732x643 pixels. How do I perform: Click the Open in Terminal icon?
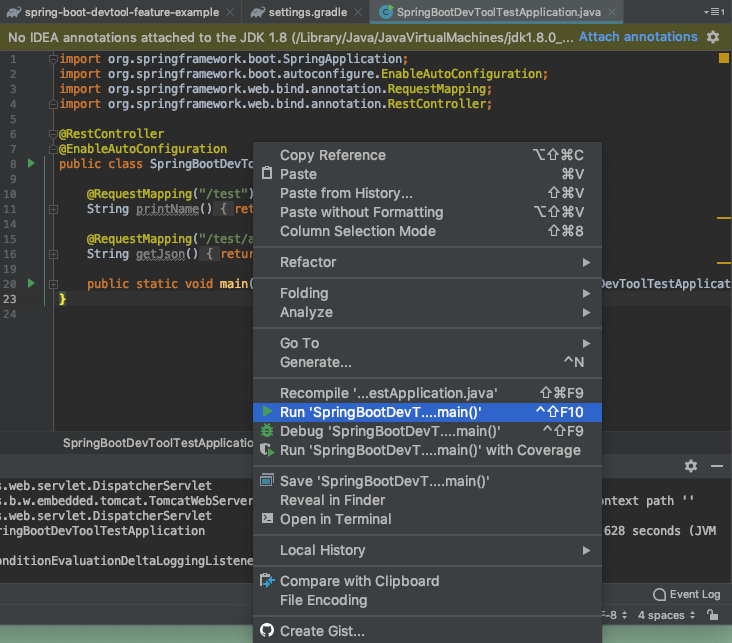click(267, 518)
